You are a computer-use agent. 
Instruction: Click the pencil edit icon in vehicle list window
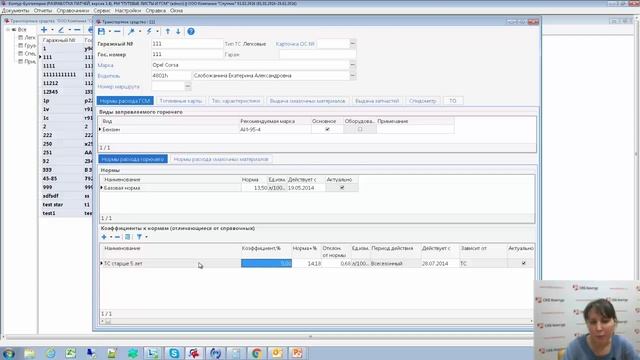[61, 29]
